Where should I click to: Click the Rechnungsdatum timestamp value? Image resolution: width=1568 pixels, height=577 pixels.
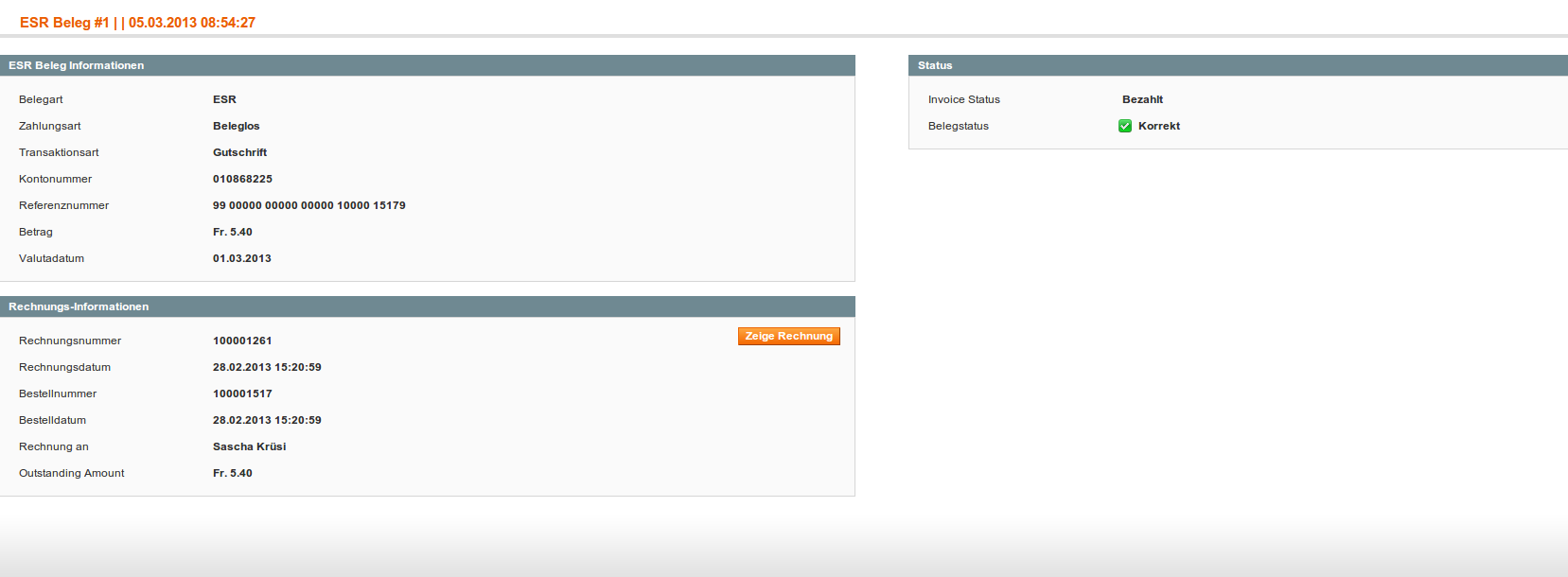click(x=267, y=367)
